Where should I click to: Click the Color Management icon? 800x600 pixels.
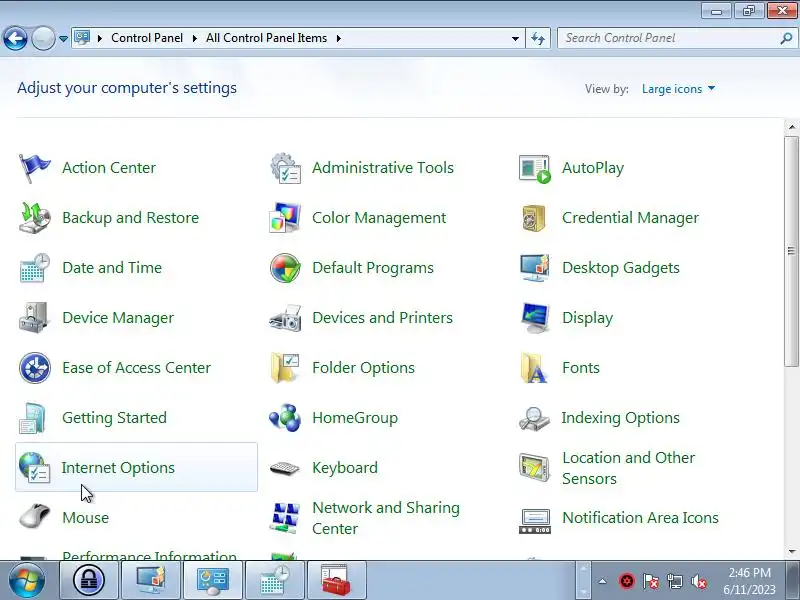pyautogui.click(x=285, y=218)
